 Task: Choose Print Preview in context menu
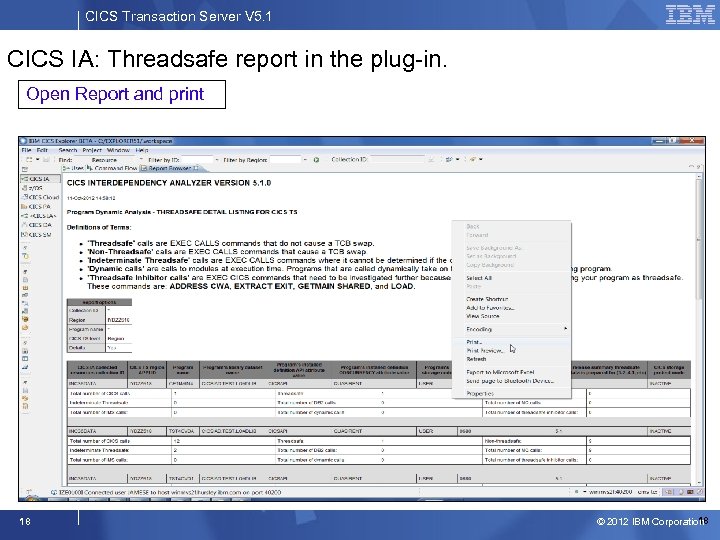(x=484, y=351)
